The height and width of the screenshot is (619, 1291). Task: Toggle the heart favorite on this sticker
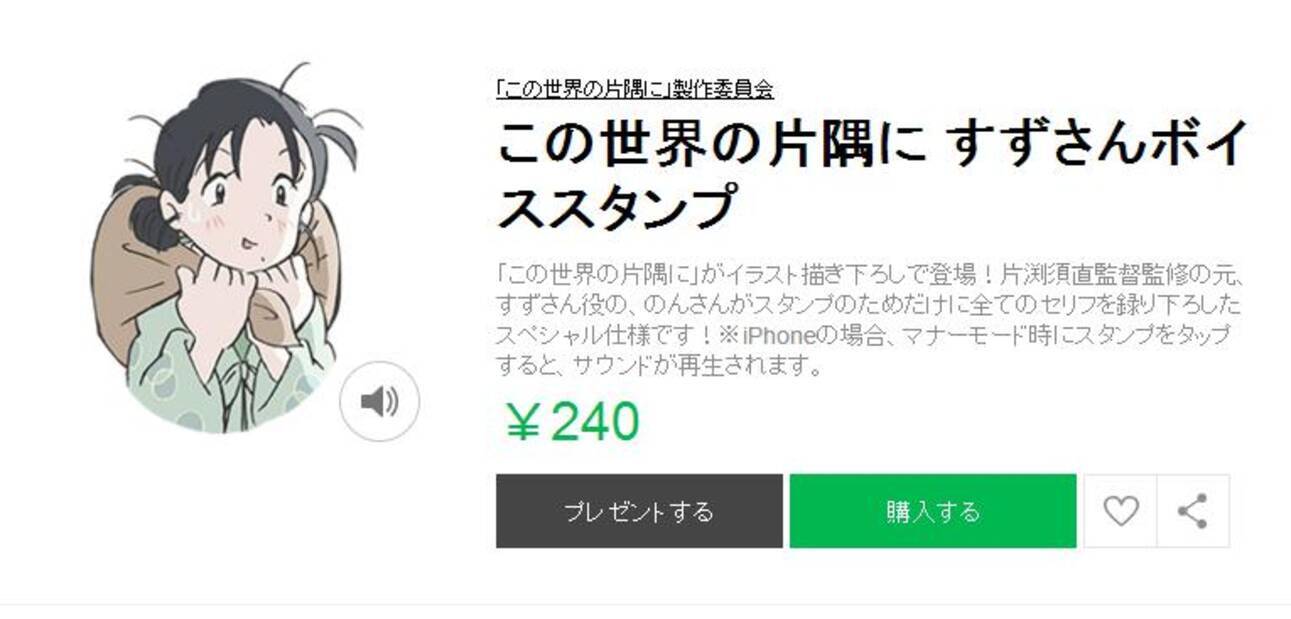pyautogui.click(x=1120, y=511)
